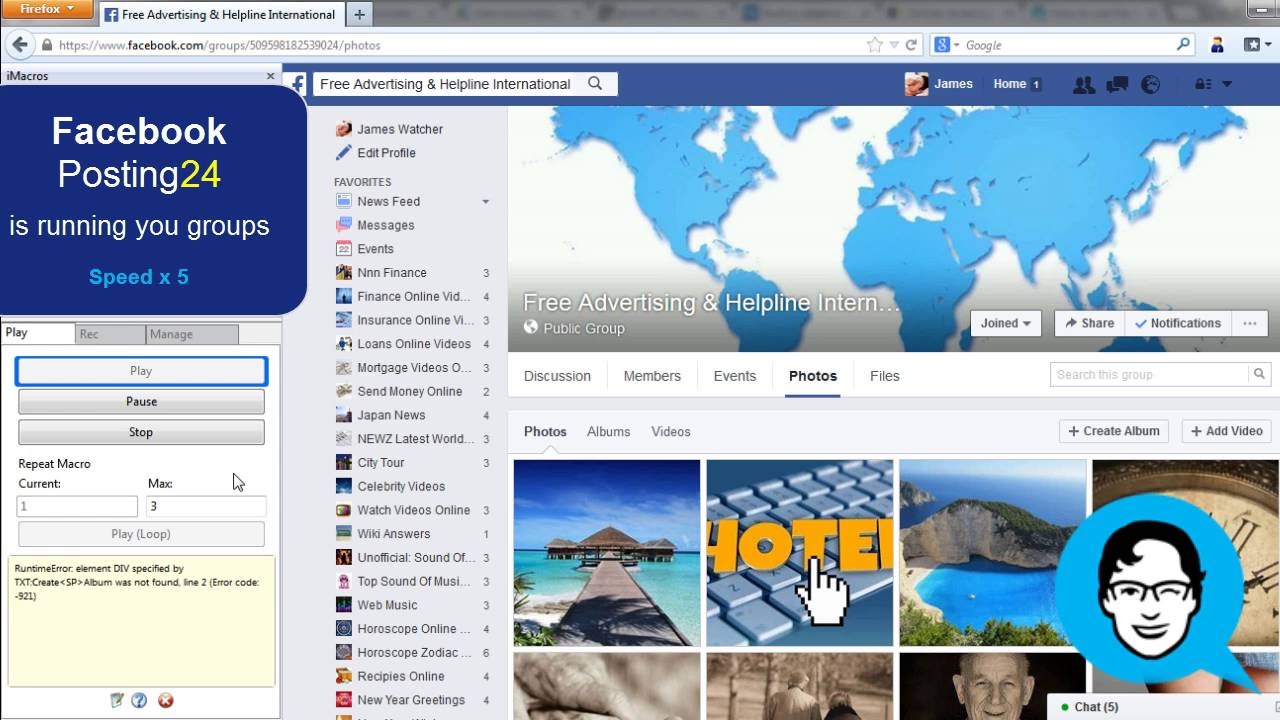Open the Firefox orange menu button
Image resolution: width=1280 pixels, height=720 pixels.
click(46, 9)
